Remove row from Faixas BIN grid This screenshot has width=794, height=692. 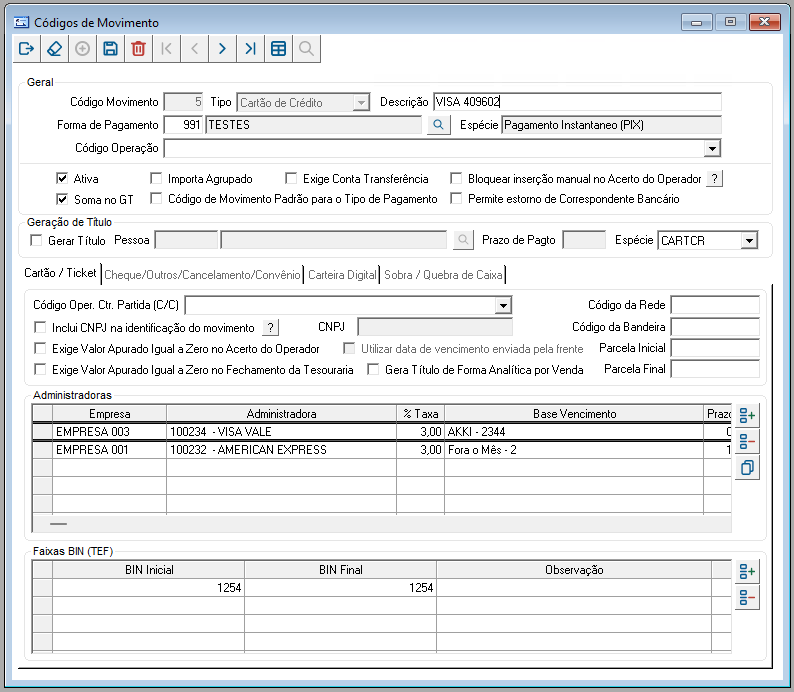pos(746,599)
